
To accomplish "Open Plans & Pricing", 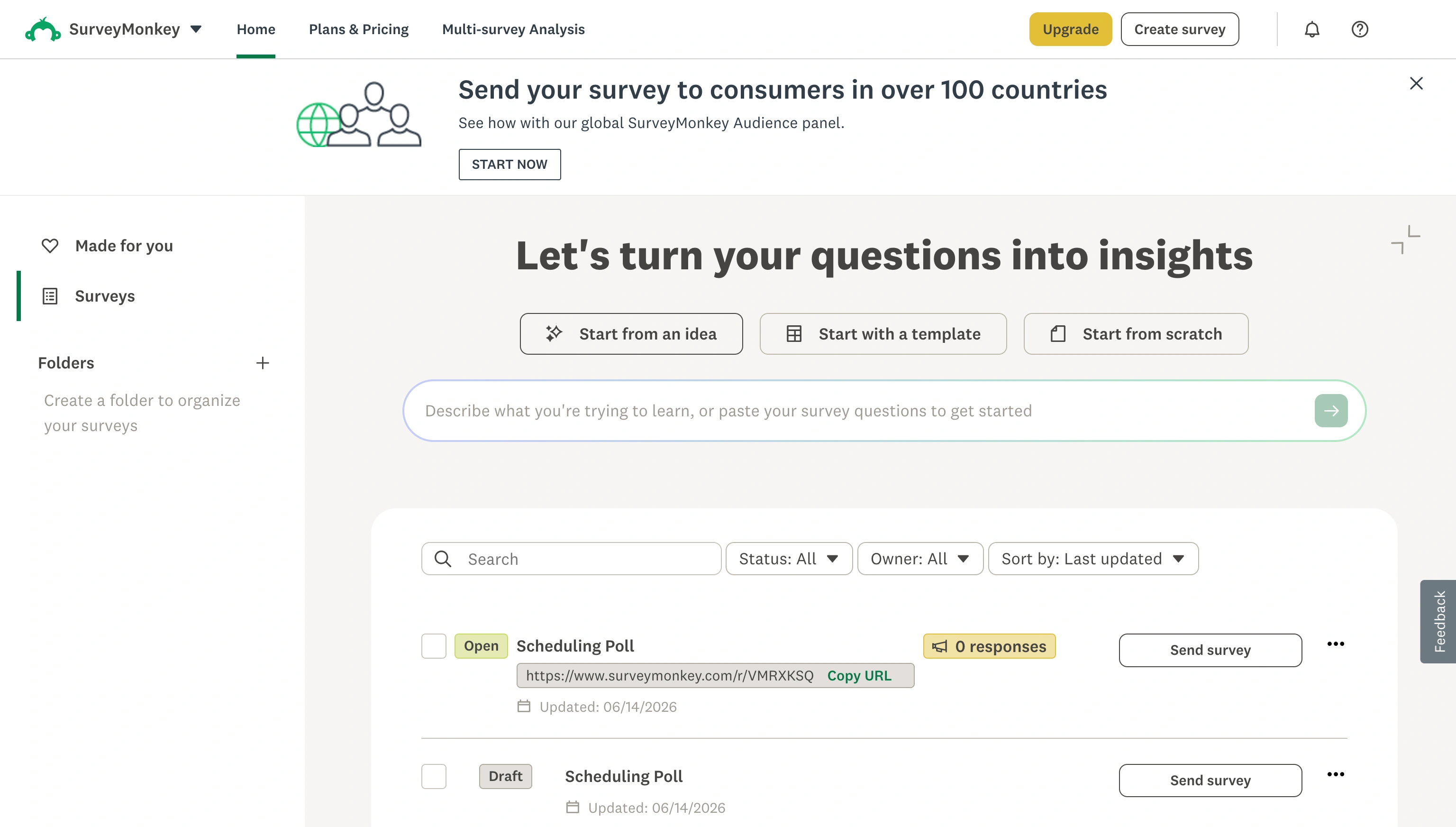I will pos(359,29).
